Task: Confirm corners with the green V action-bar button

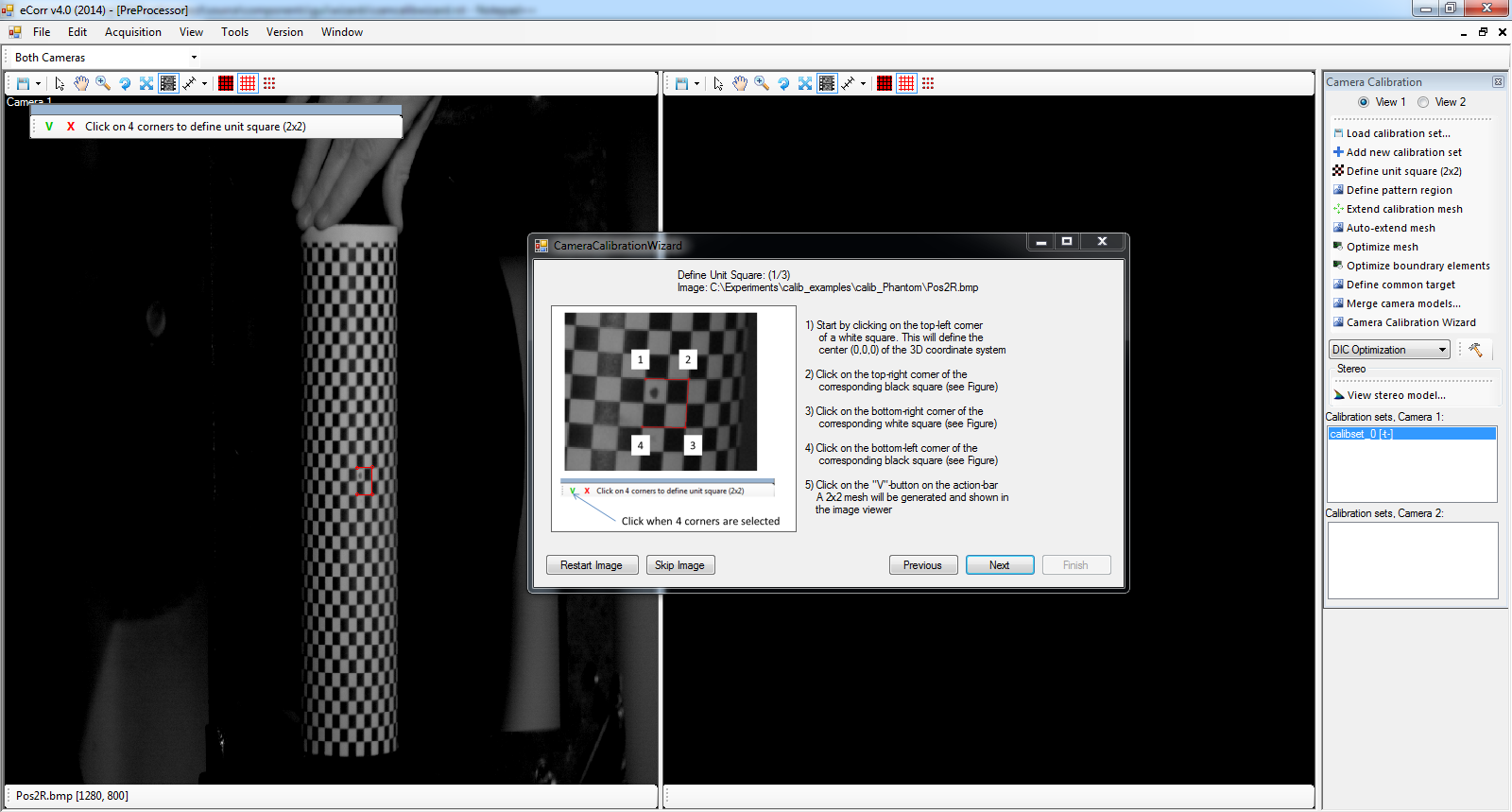Action: (x=49, y=127)
